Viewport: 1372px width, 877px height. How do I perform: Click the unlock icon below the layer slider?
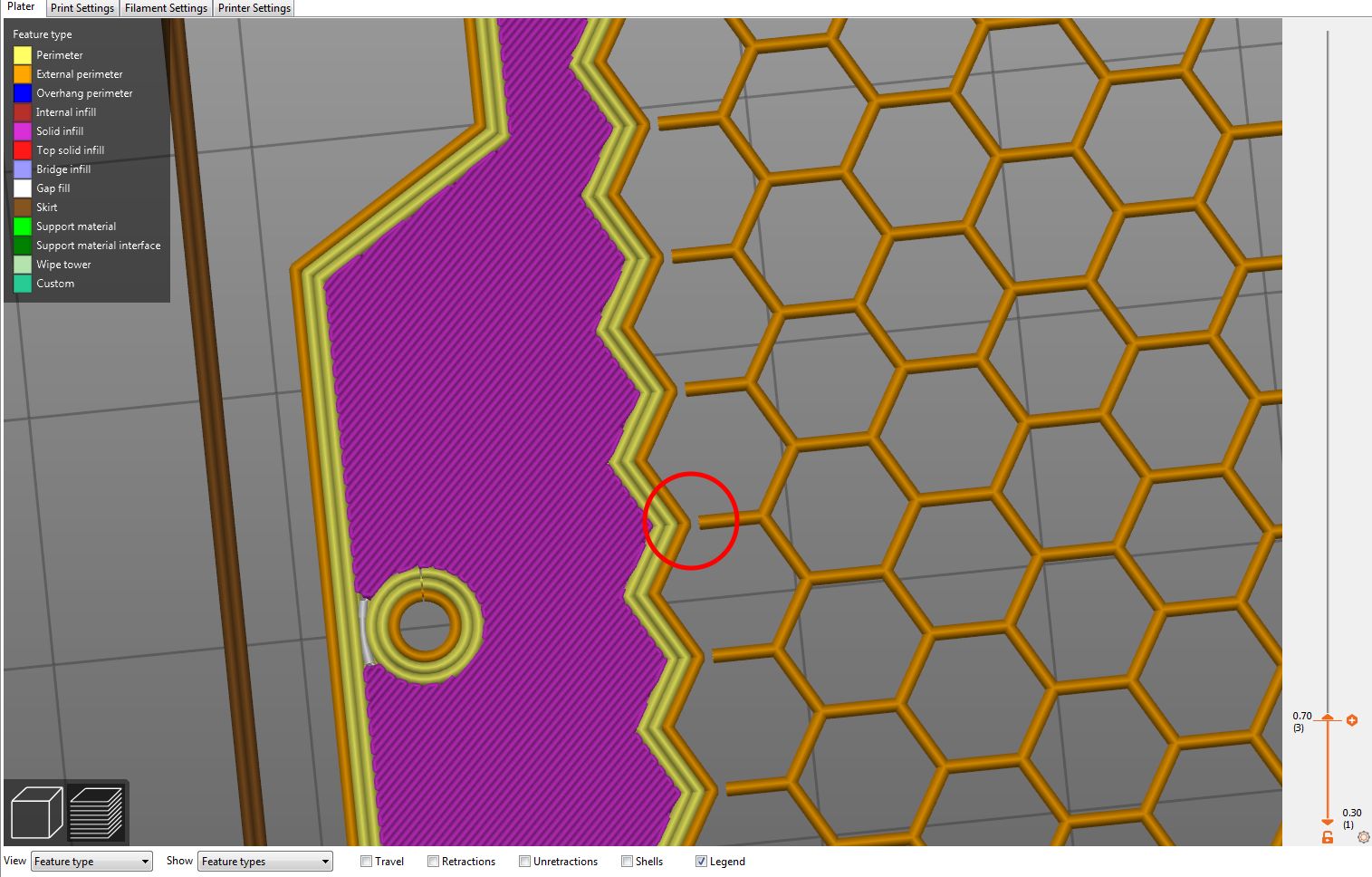click(1328, 837)
